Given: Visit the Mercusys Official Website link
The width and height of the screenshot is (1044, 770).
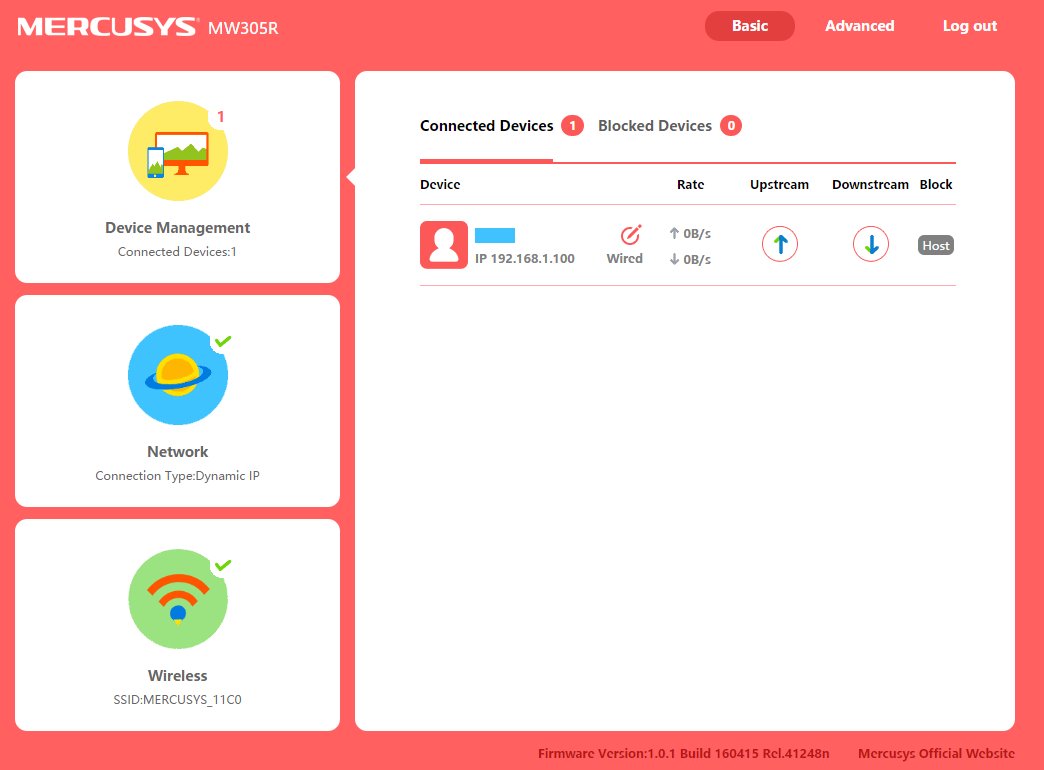Looking at the screenshot, I should pyautogui.click(x=936, y=753).
